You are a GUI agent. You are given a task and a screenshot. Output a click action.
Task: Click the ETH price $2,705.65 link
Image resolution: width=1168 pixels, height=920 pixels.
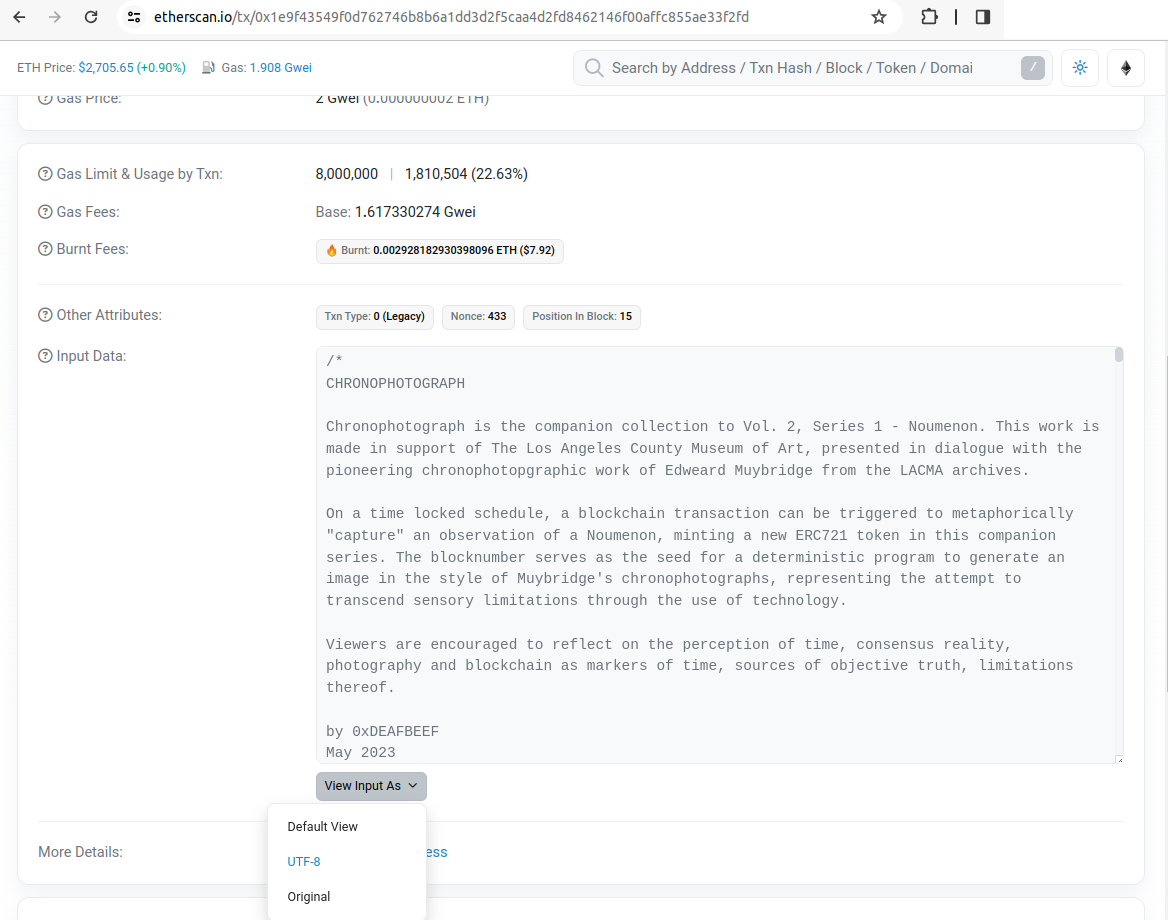click(106, 68)
